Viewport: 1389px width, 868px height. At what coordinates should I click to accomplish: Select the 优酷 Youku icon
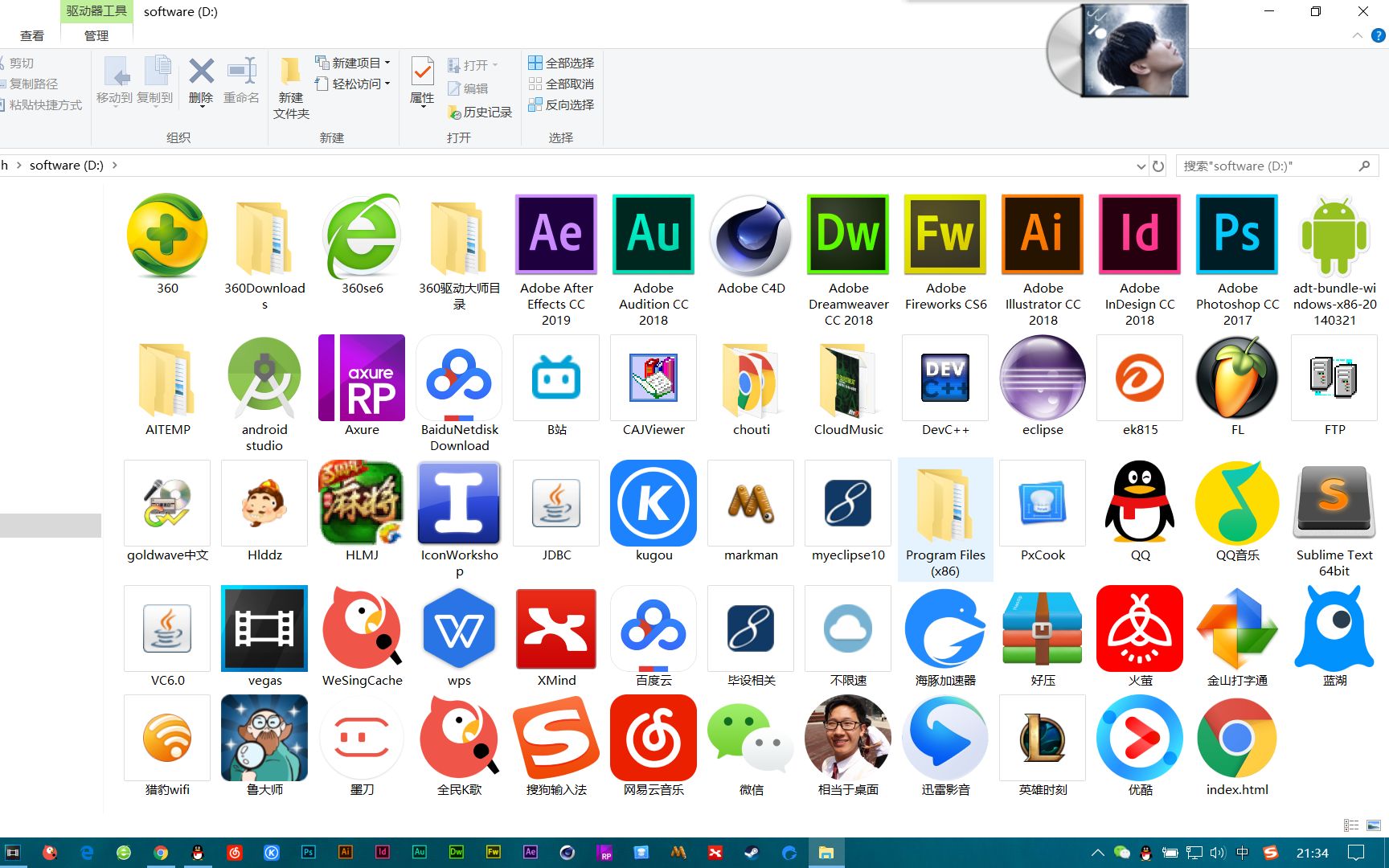pos(1140,738)
